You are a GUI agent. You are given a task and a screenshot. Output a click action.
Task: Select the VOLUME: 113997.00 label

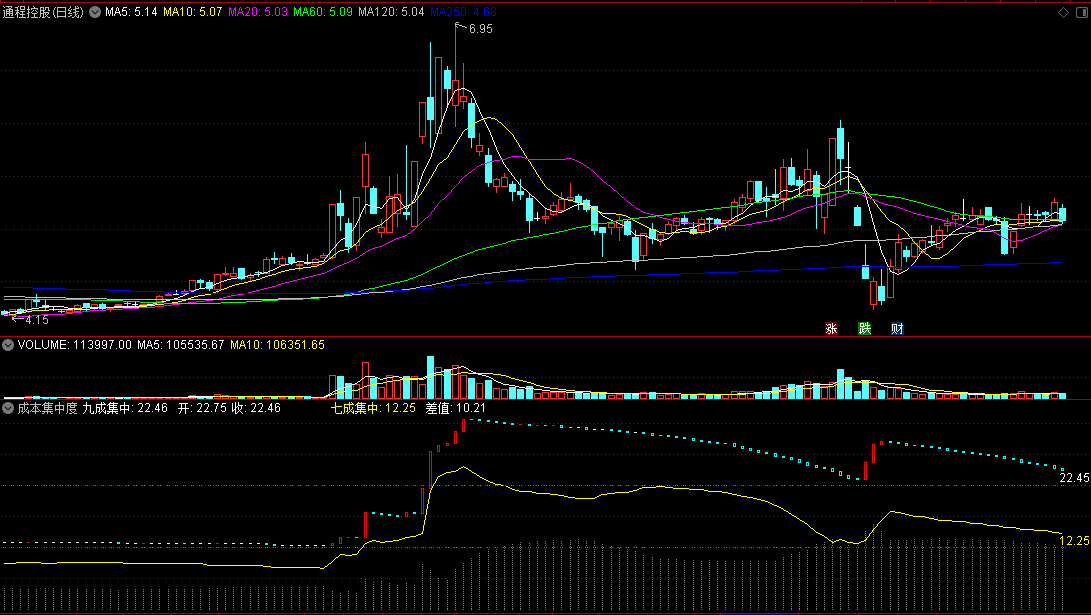(x=74, y=345)
